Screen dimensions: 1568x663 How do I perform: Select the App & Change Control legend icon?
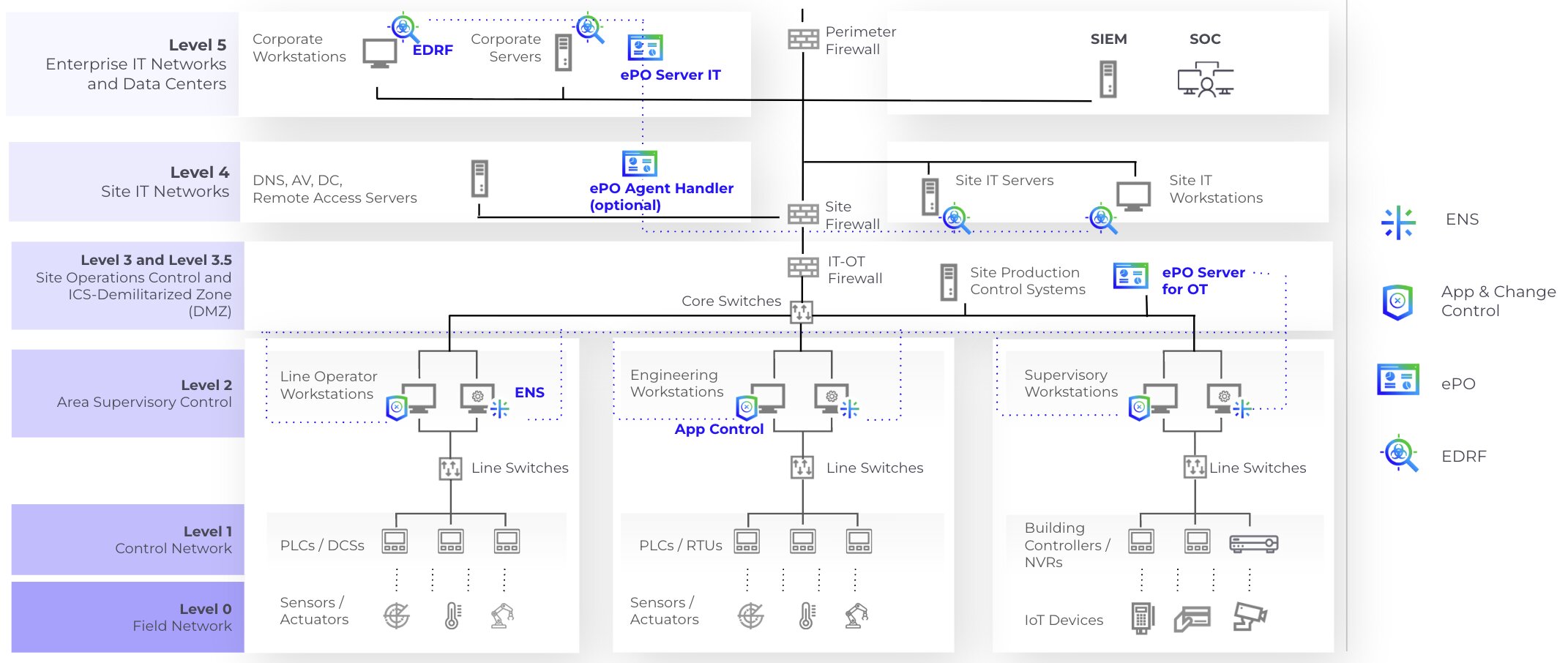pyautogui.click(x=1397, y=301)
